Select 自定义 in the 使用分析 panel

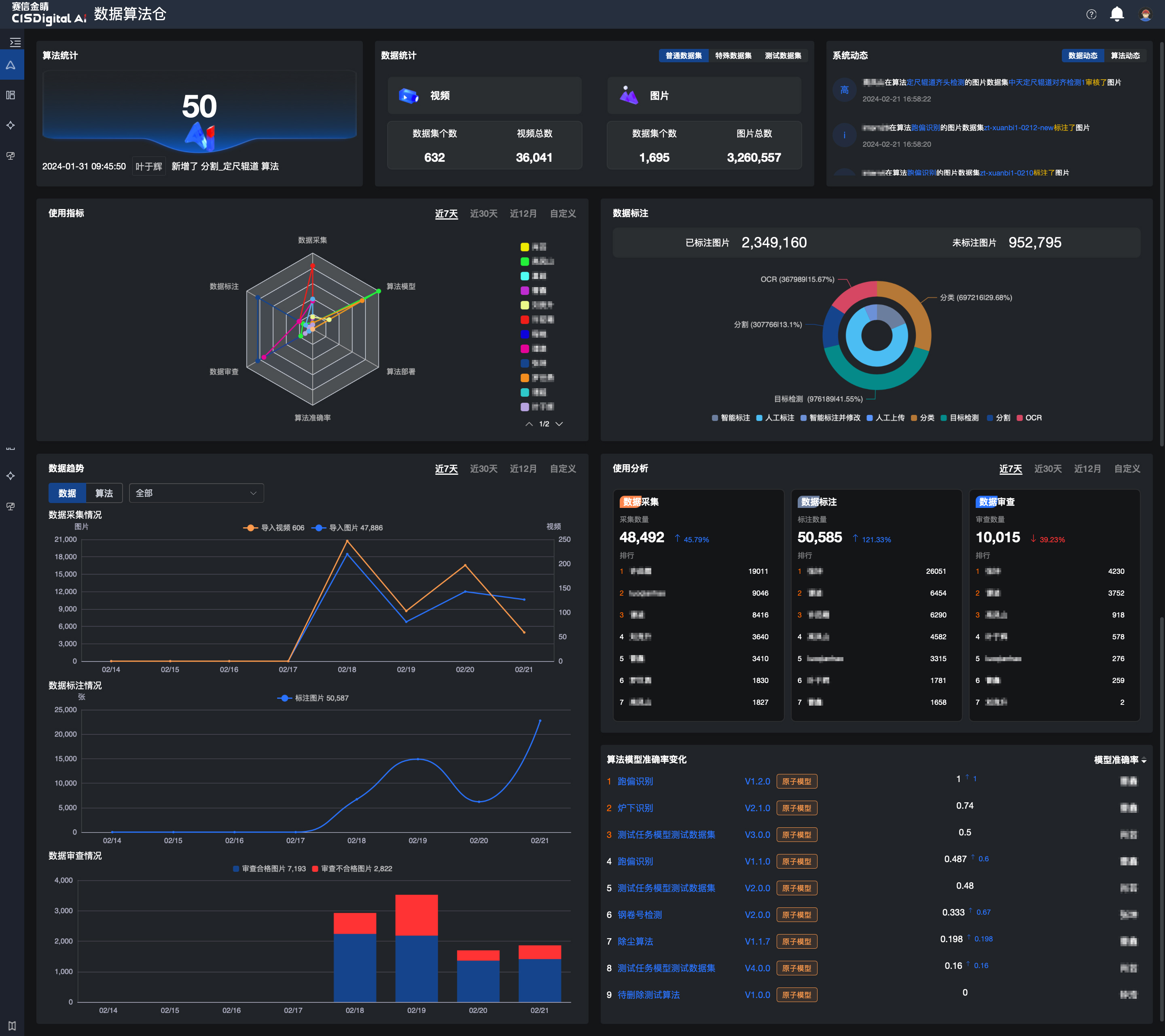pyautogui.click(x=1127, y=468)
